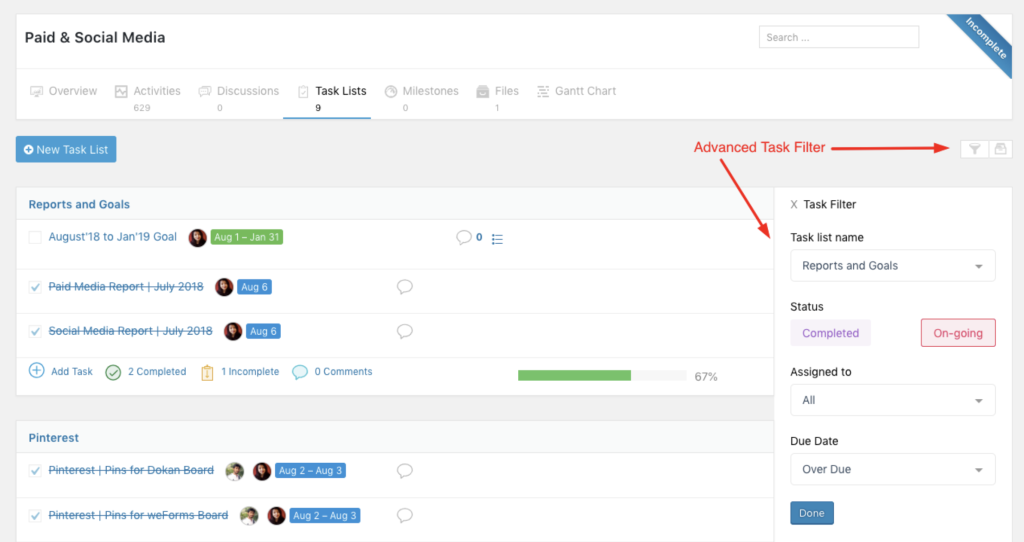
Task: Select On-going status filter
Action: point(958,333)
